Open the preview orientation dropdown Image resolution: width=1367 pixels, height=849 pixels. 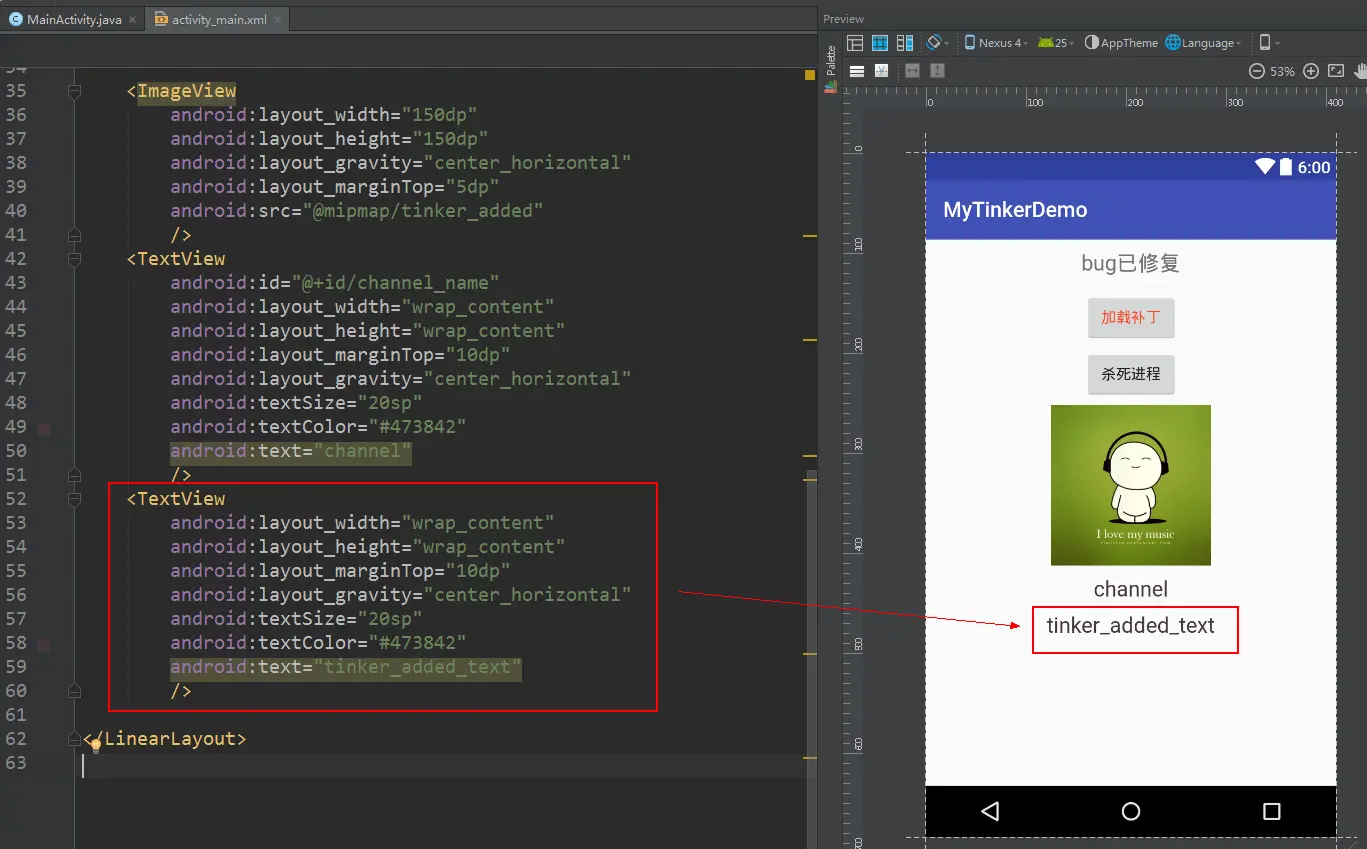click(938, 43)
